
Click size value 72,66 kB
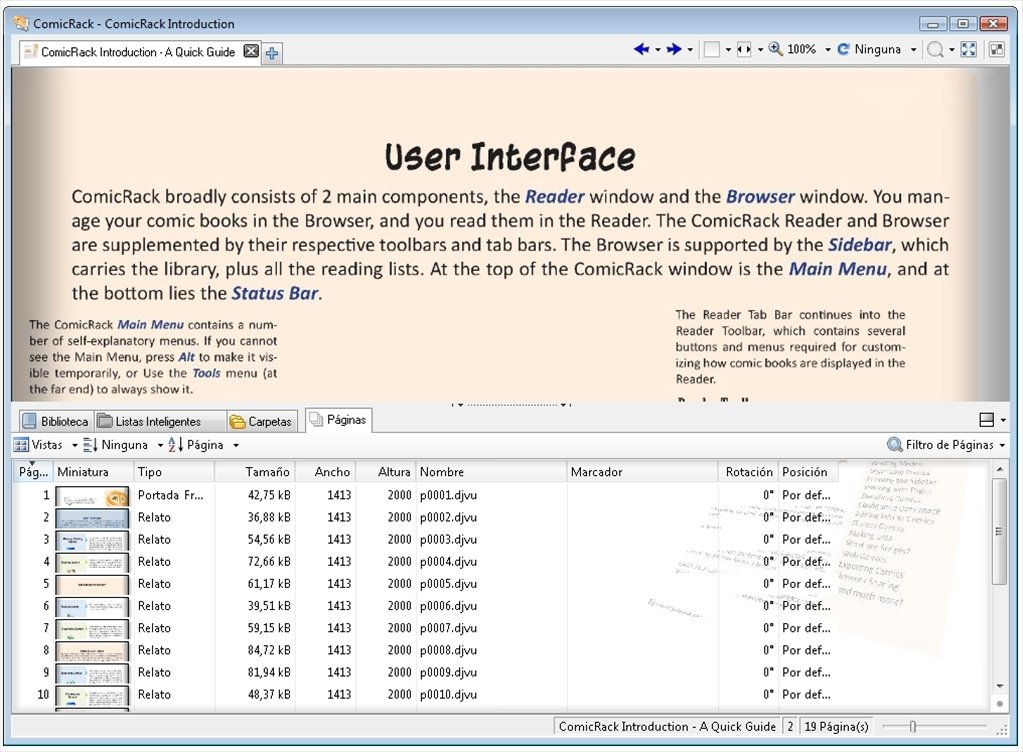[x=269, y=562]
